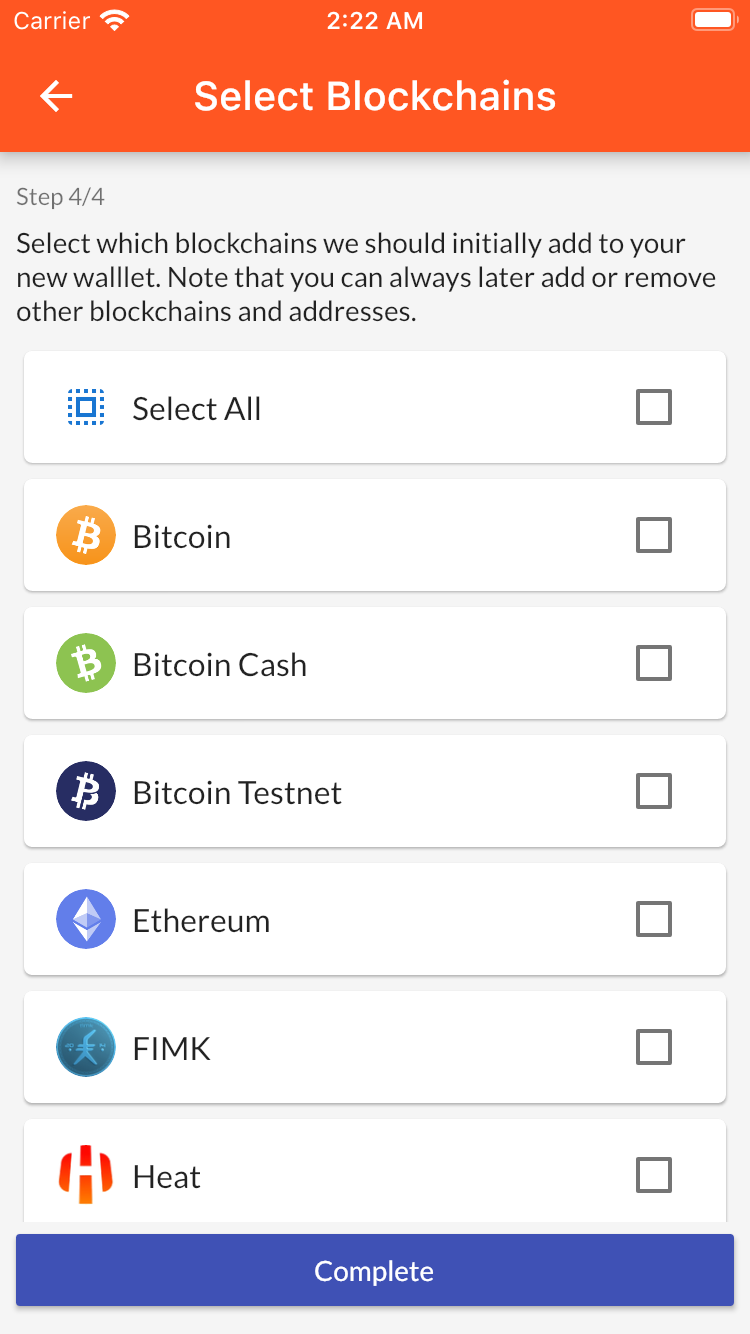Tap the Ethereum diamond logo
The height and width of the screenshot is (1334, 750).
click(86, 919)
